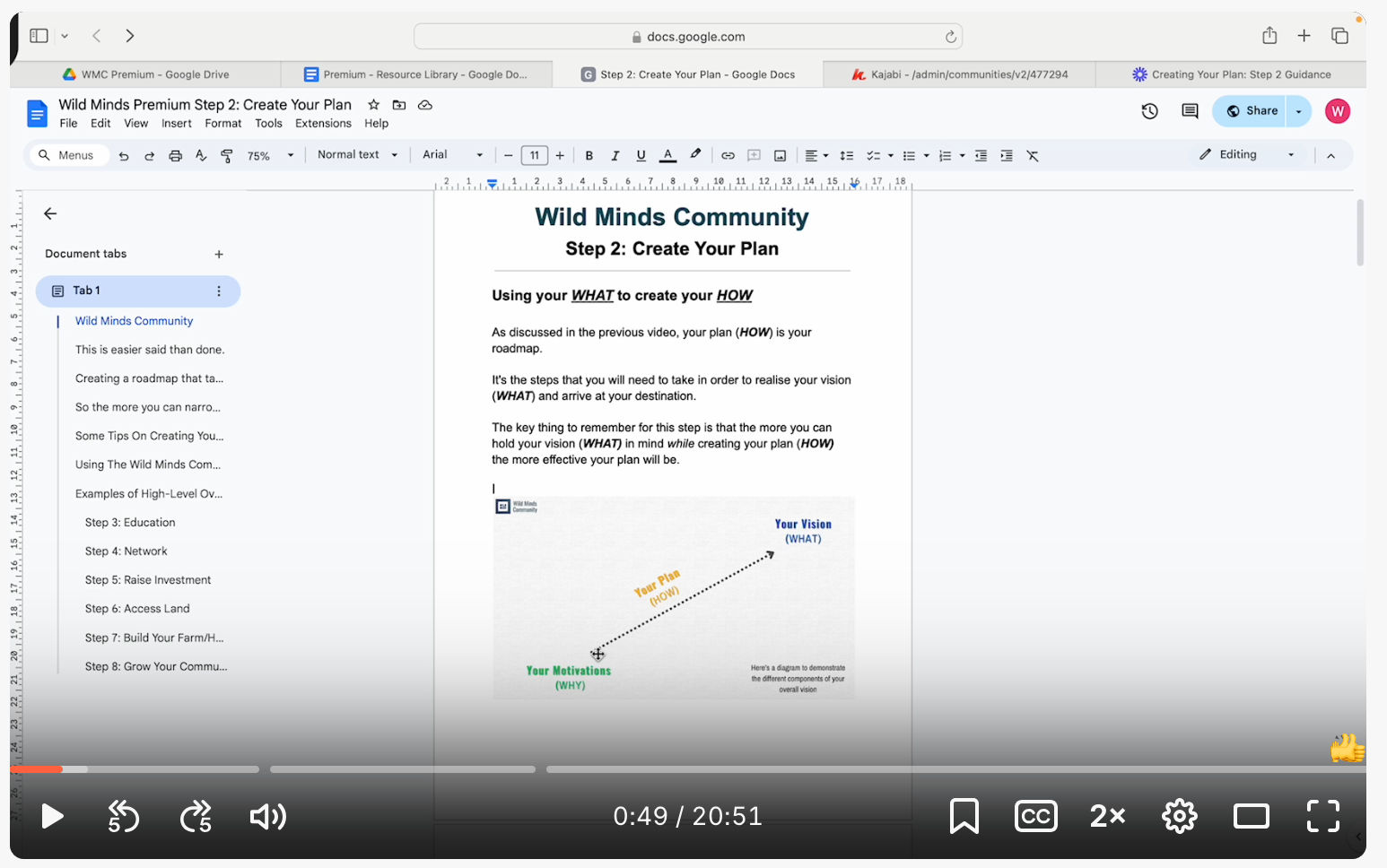The image size is (1387, 868).
Task: Open Tab 1 options three-dot menu
Action: [x=219, y=291]
